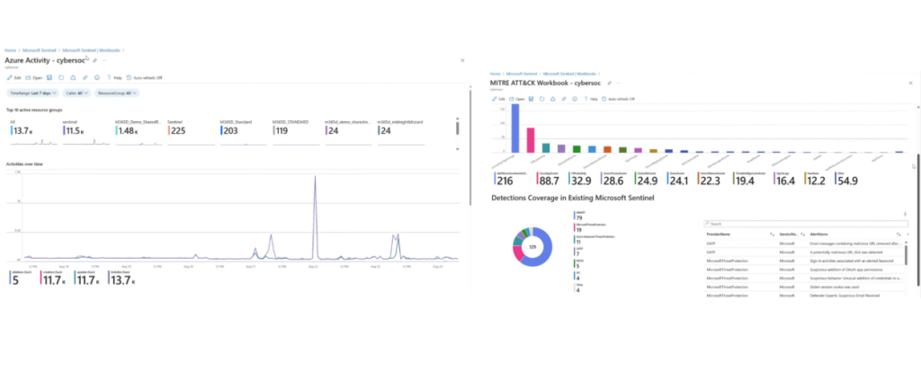Click the down arrow of resource groups scroller
This screenshot has height=371, width=921.
[x=458, y=149]
